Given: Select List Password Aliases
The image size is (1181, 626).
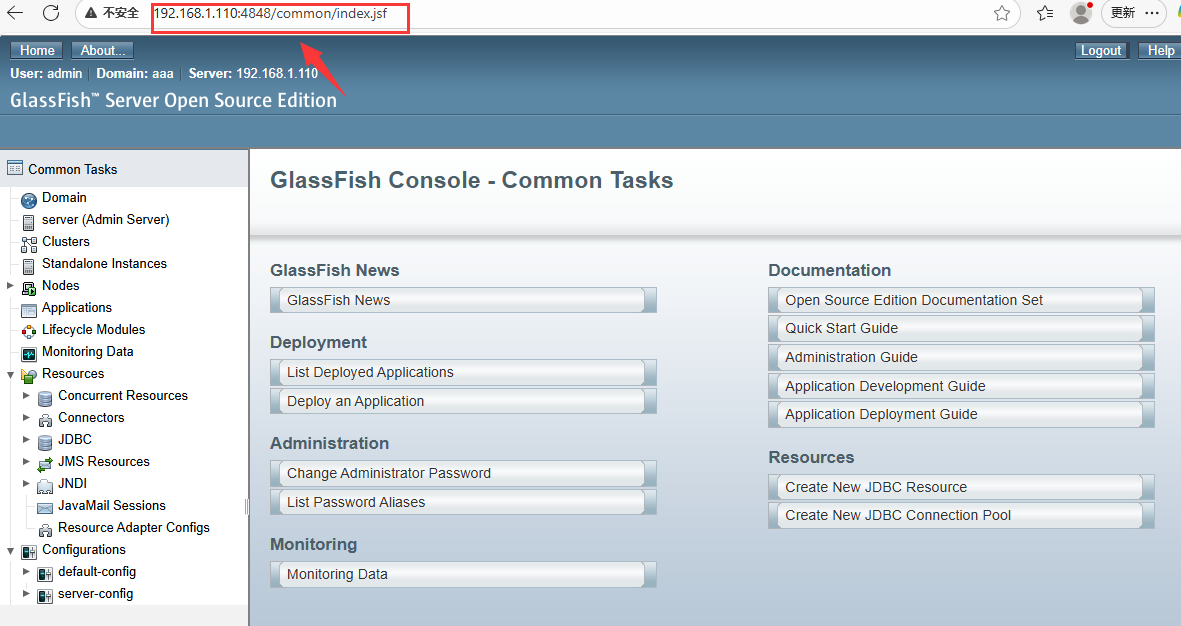Looking at the screenshot, I should [x=463, y=502].
